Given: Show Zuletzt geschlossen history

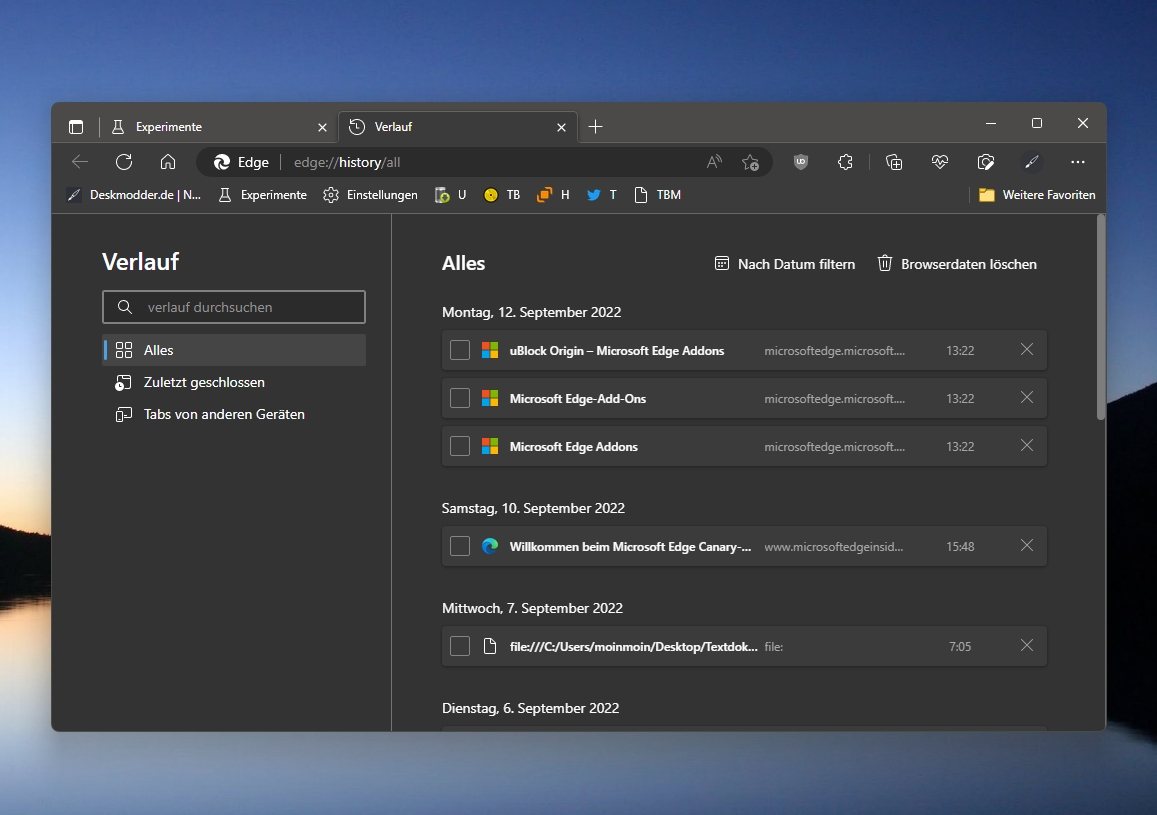Looking at the screenshot, I should click(x=235, y=382).
